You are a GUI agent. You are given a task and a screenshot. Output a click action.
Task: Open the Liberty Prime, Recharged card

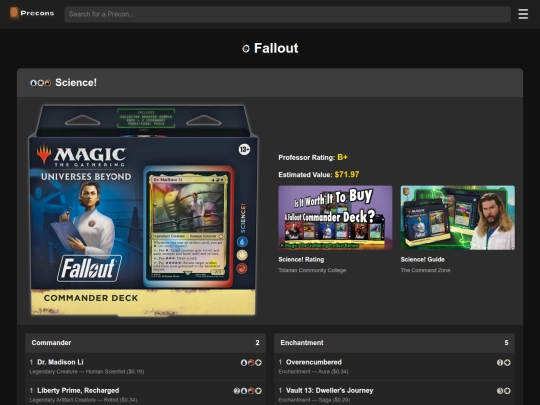point(78,391)
